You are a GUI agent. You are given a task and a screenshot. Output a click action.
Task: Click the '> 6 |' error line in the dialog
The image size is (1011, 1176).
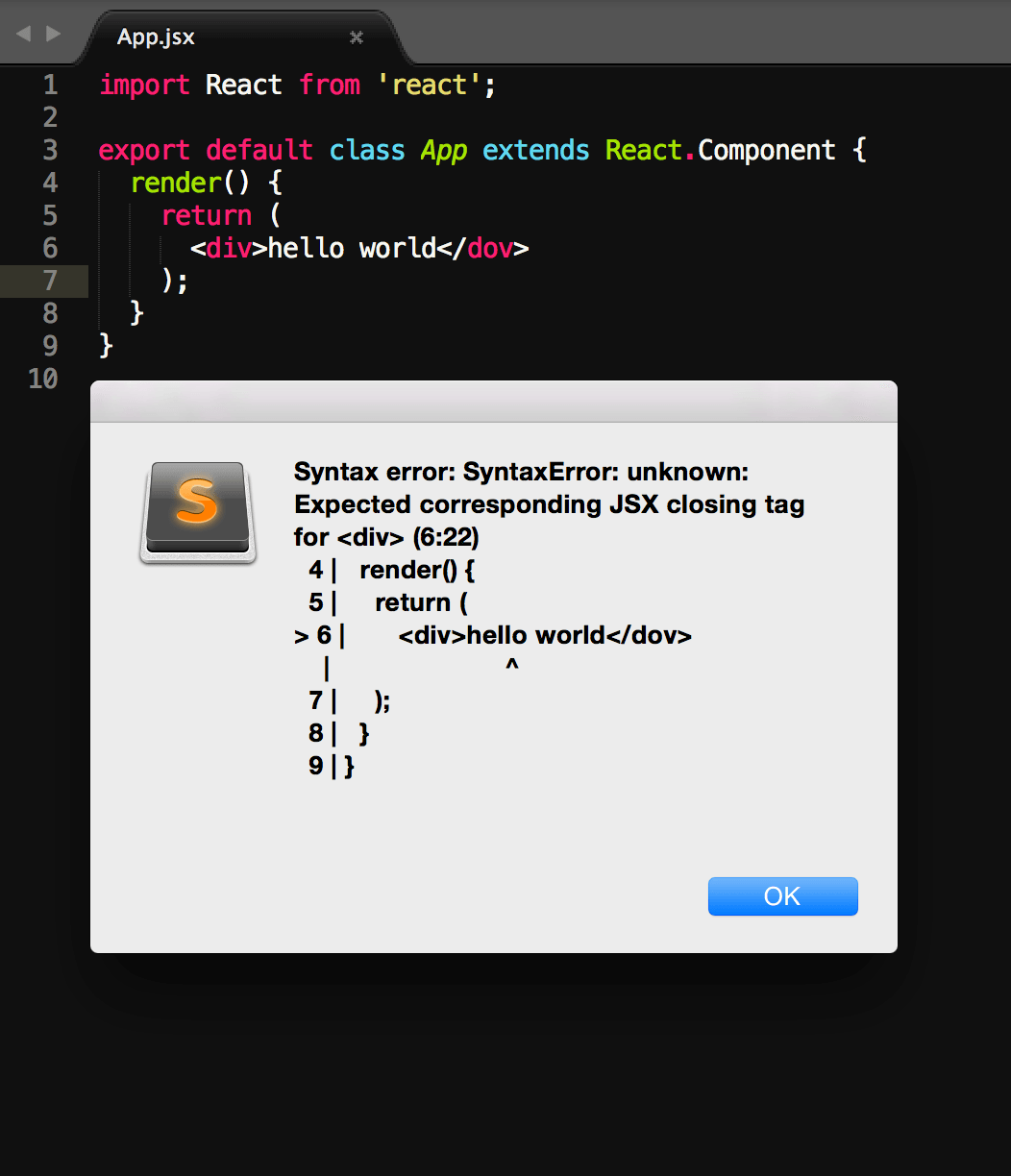pyautogui.click(x=493, y=635)
